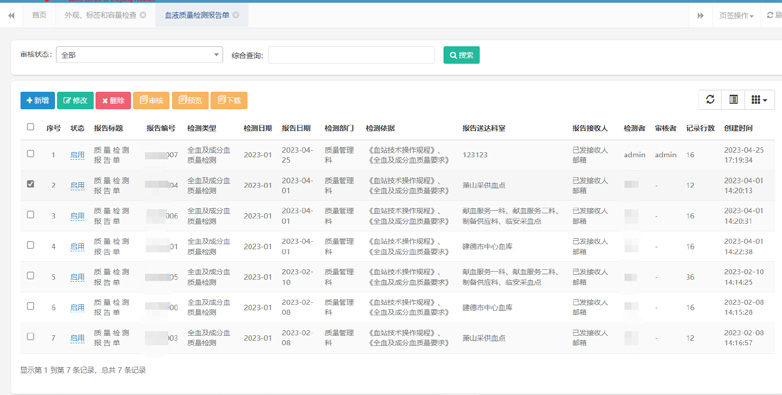
Task: Click the 启用 status link in row 7
Action: click(x=77, y=338)
